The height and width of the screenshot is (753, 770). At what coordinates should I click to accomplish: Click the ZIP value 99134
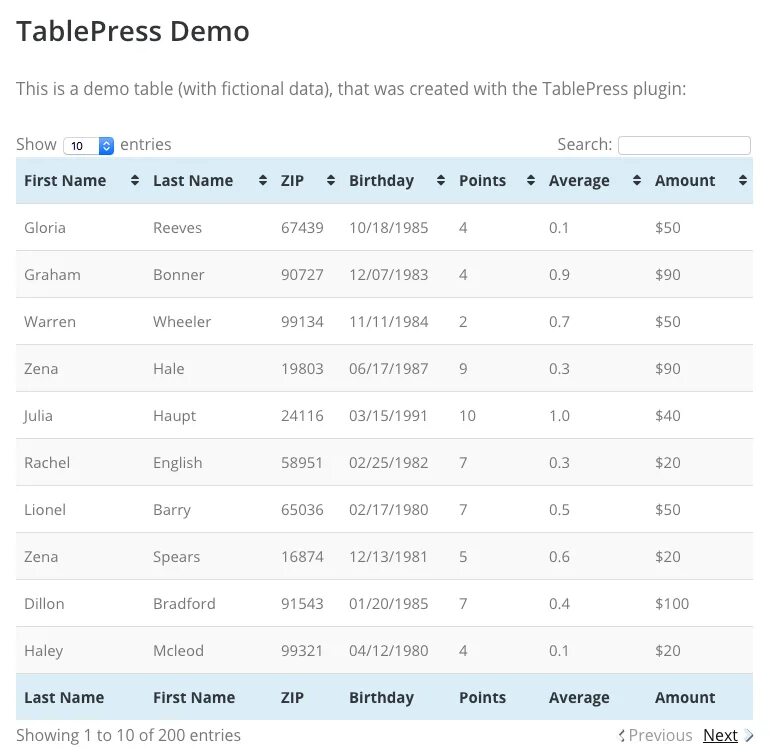[x=302, y=322]
